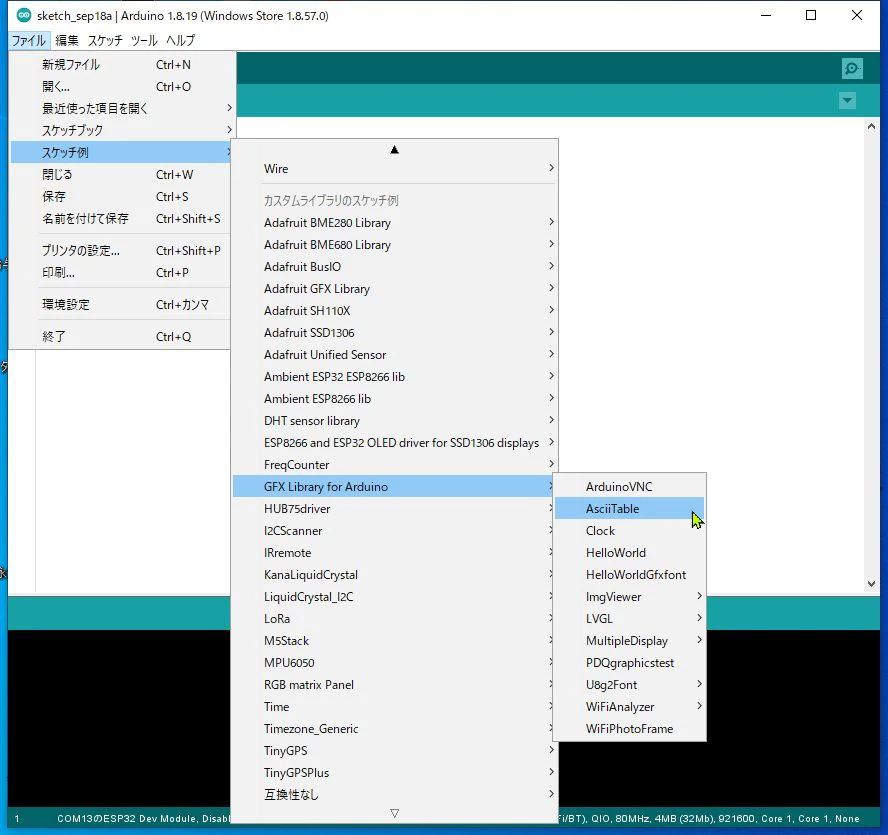
Task: Open TinyGPSPlus examples
Action: 395,773
